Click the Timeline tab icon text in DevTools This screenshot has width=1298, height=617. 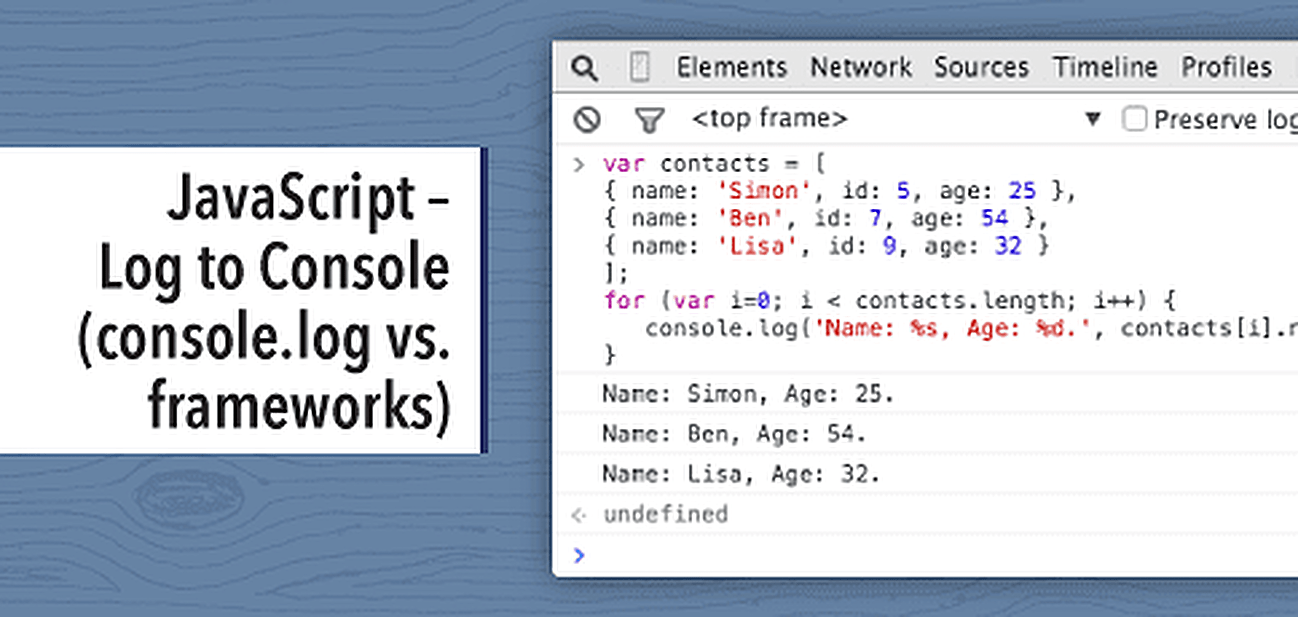1105,67
